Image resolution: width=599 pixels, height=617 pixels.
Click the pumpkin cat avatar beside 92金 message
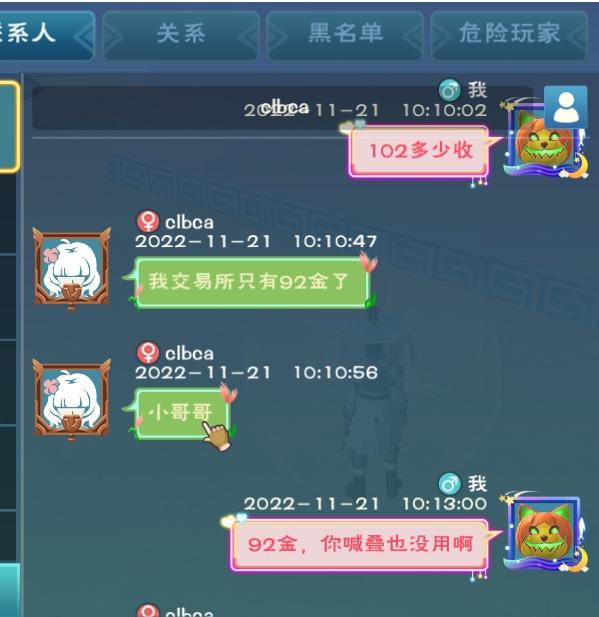click(x=545, y=533)
